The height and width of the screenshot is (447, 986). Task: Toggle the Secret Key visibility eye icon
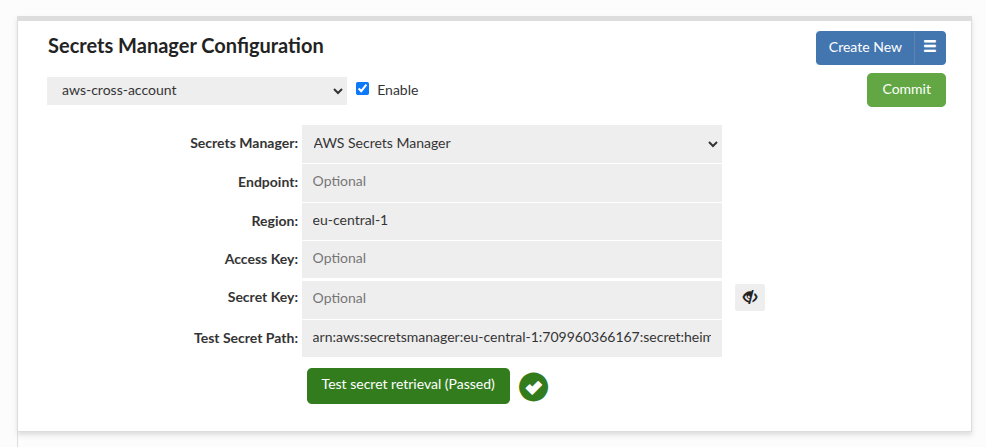(x=750, y=297)
